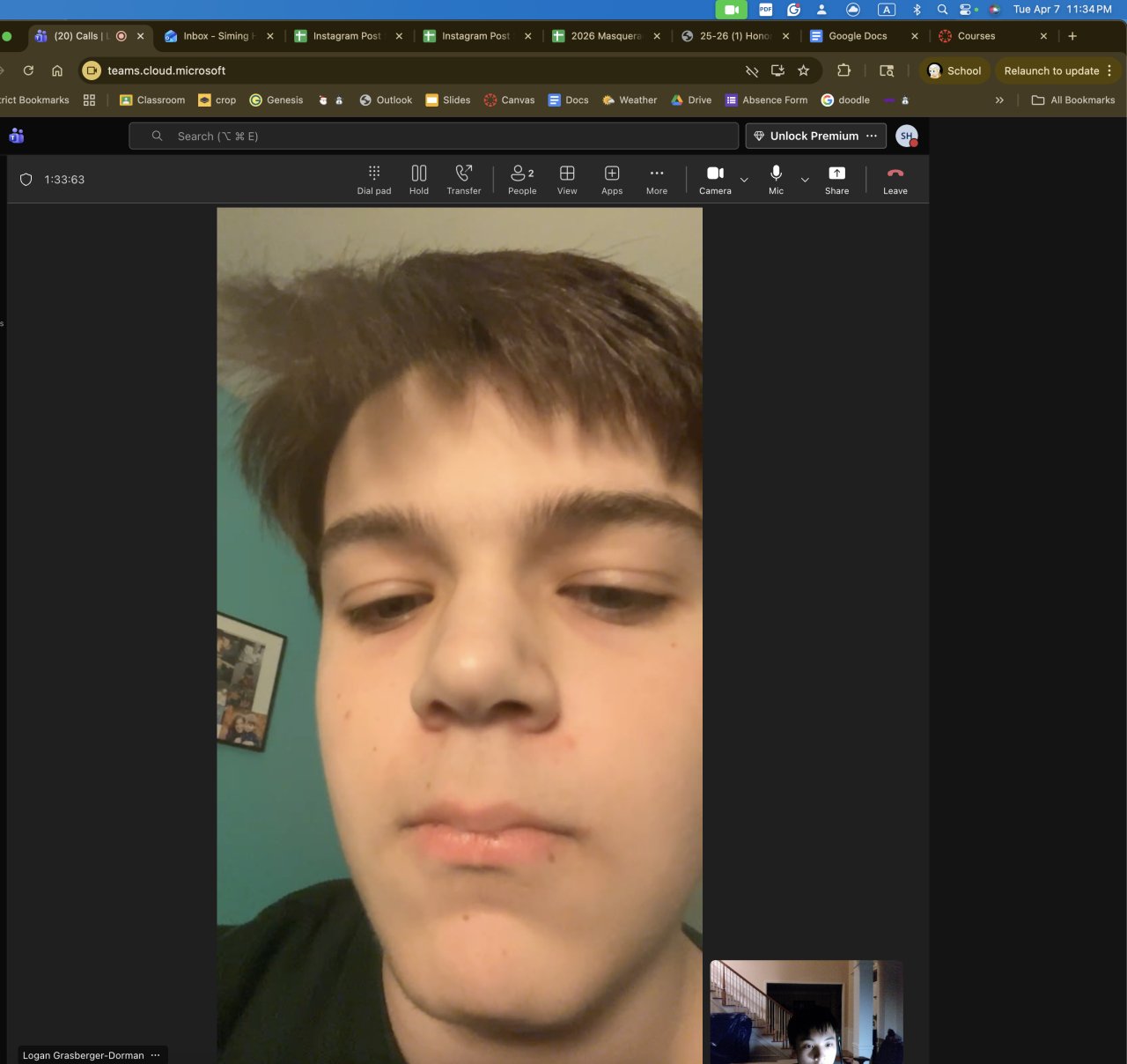Click the Teams search field
This screenshot has width=1127, height=1064.
click(433, 136)
